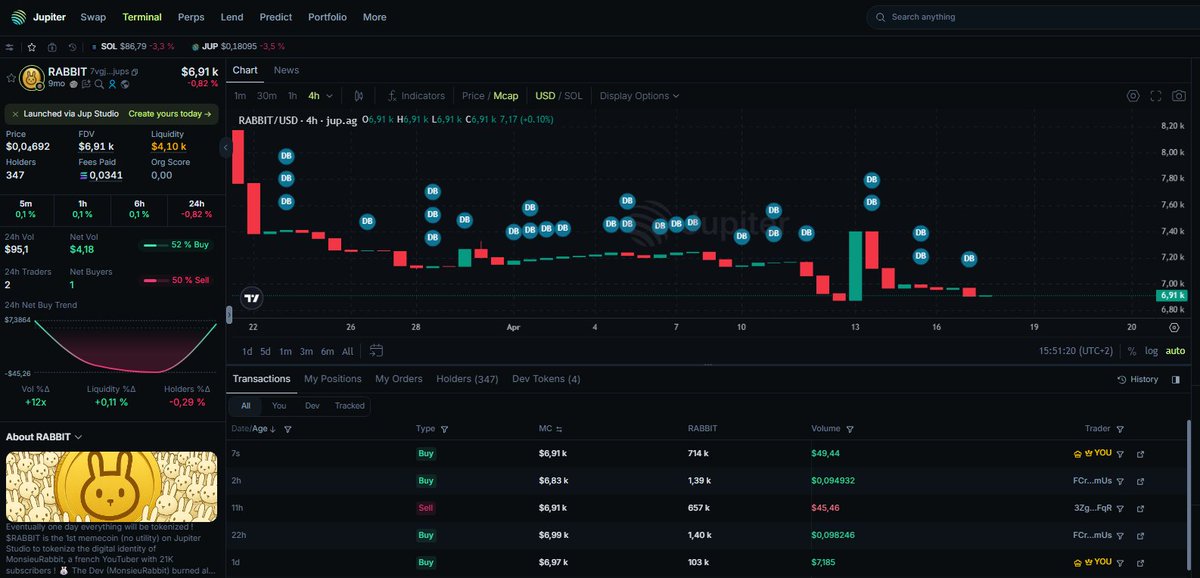Open external link for the 7s transaction

1141,453
